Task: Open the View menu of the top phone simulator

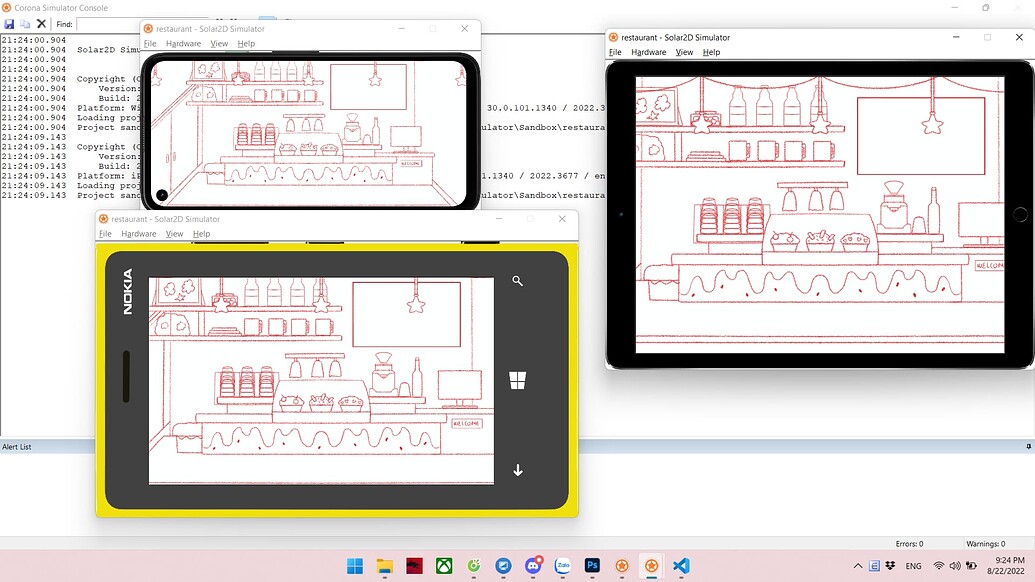Action: [219, 43]
